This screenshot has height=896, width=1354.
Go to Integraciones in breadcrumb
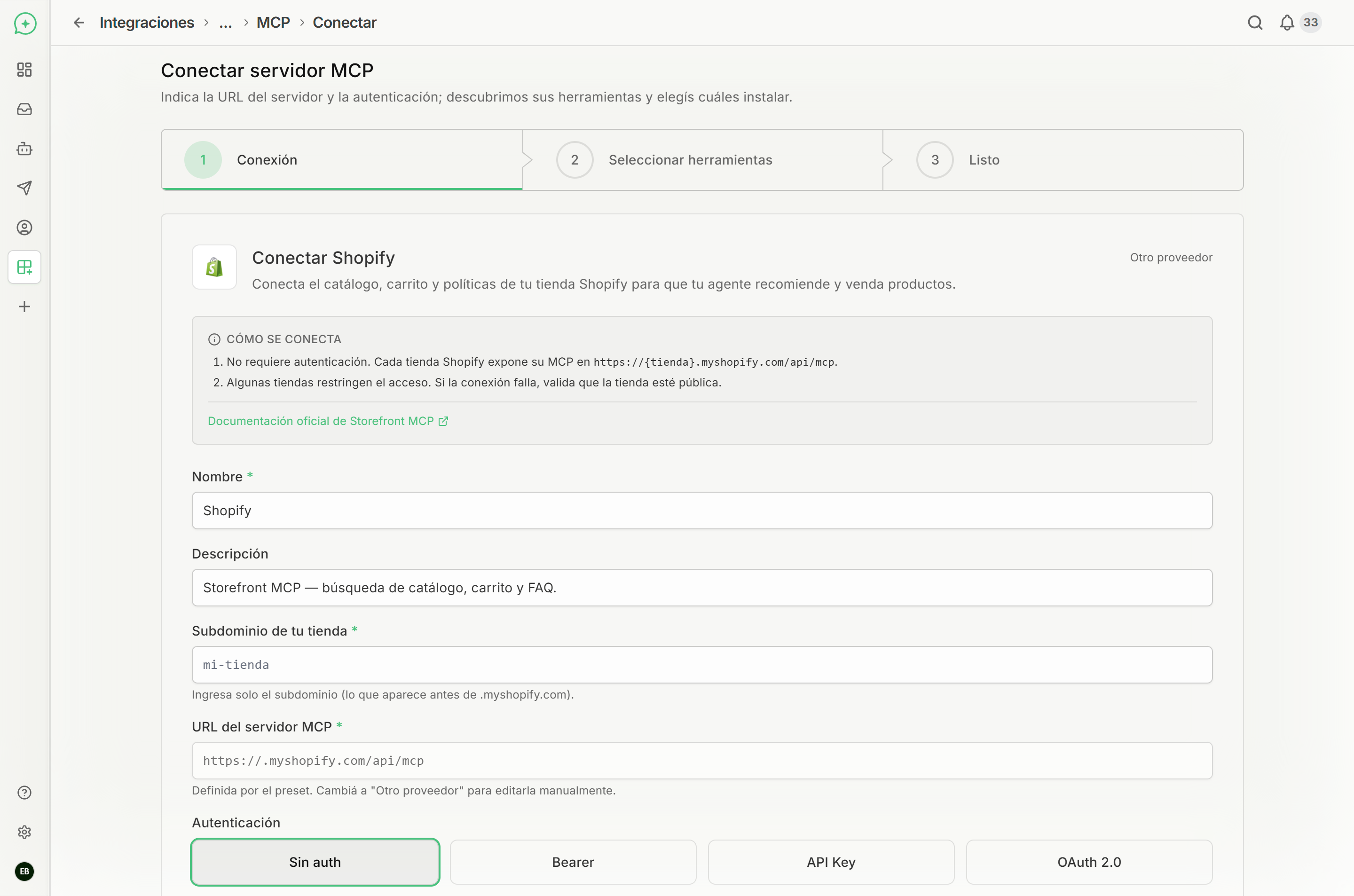(x=147, y=22)
